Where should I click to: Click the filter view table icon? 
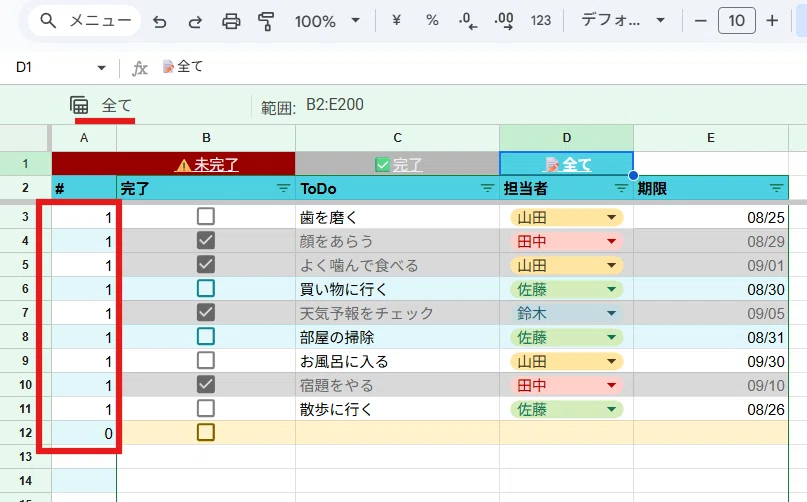tap(79, 105)
